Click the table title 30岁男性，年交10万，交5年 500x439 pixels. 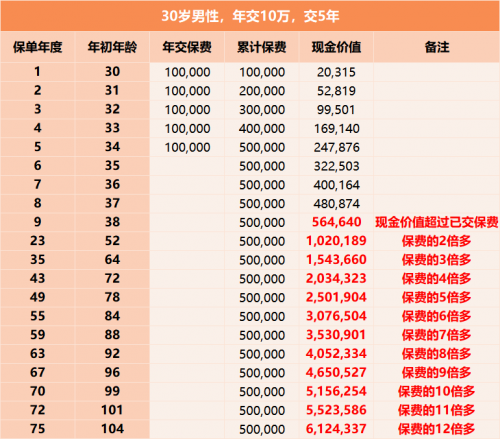coord(250,16)
